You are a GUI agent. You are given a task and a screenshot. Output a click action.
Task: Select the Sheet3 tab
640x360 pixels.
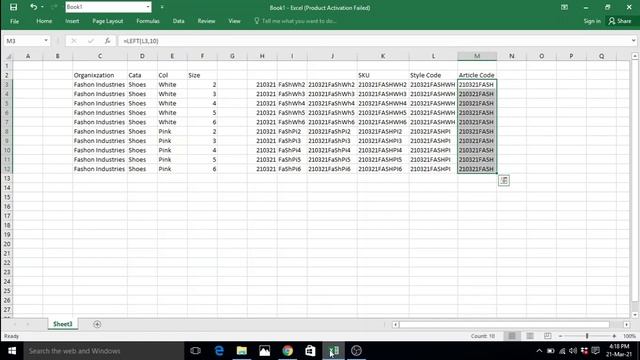click(x=62, y=324)
